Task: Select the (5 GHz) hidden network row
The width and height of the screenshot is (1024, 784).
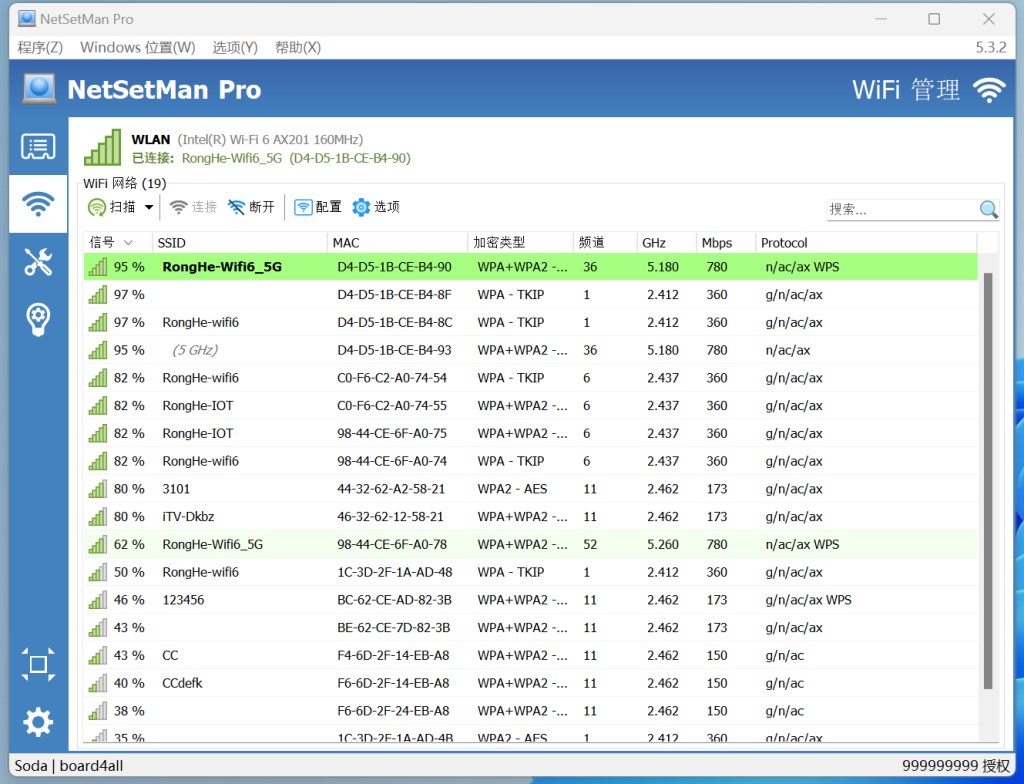Action: [x=530, y=350]
